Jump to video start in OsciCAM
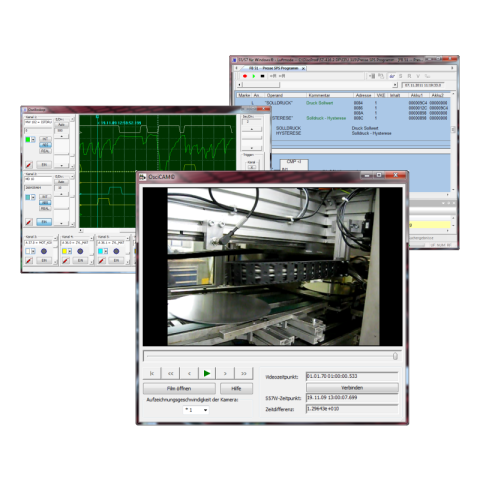This screenshot has width=480, height=480. [x=152, y=373]
